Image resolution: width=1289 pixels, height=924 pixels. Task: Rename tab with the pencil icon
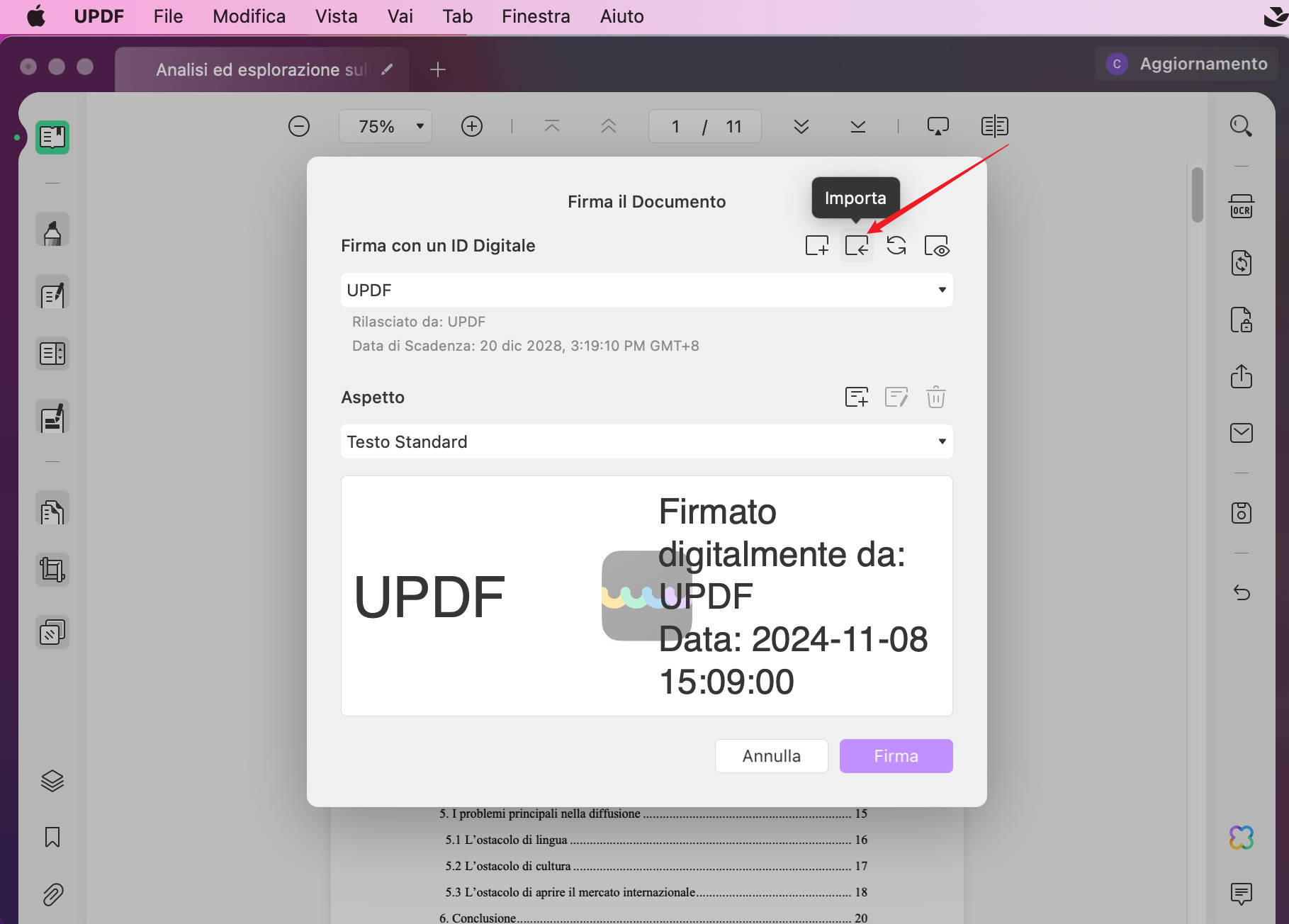point(387,69)
